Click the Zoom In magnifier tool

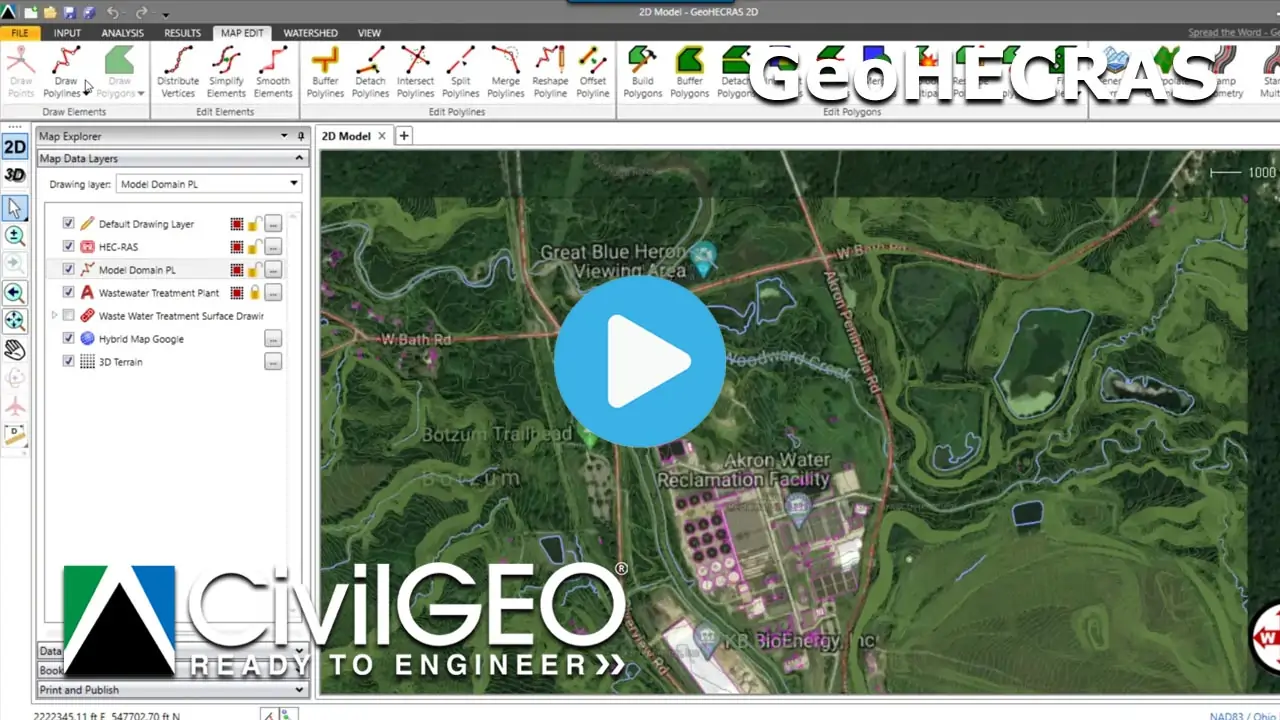click(15, 236)
